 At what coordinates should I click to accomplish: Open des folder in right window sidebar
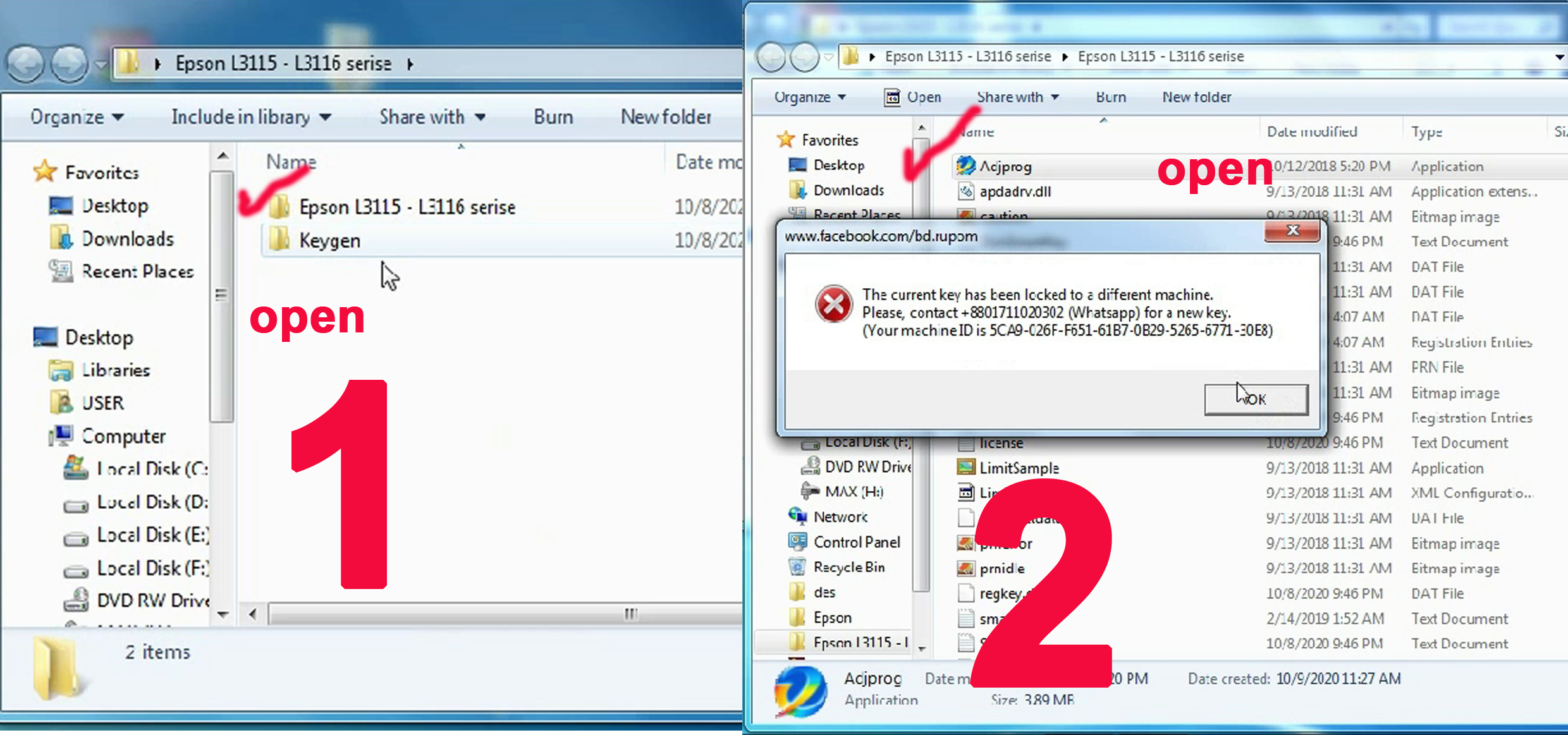click(812, 592)
